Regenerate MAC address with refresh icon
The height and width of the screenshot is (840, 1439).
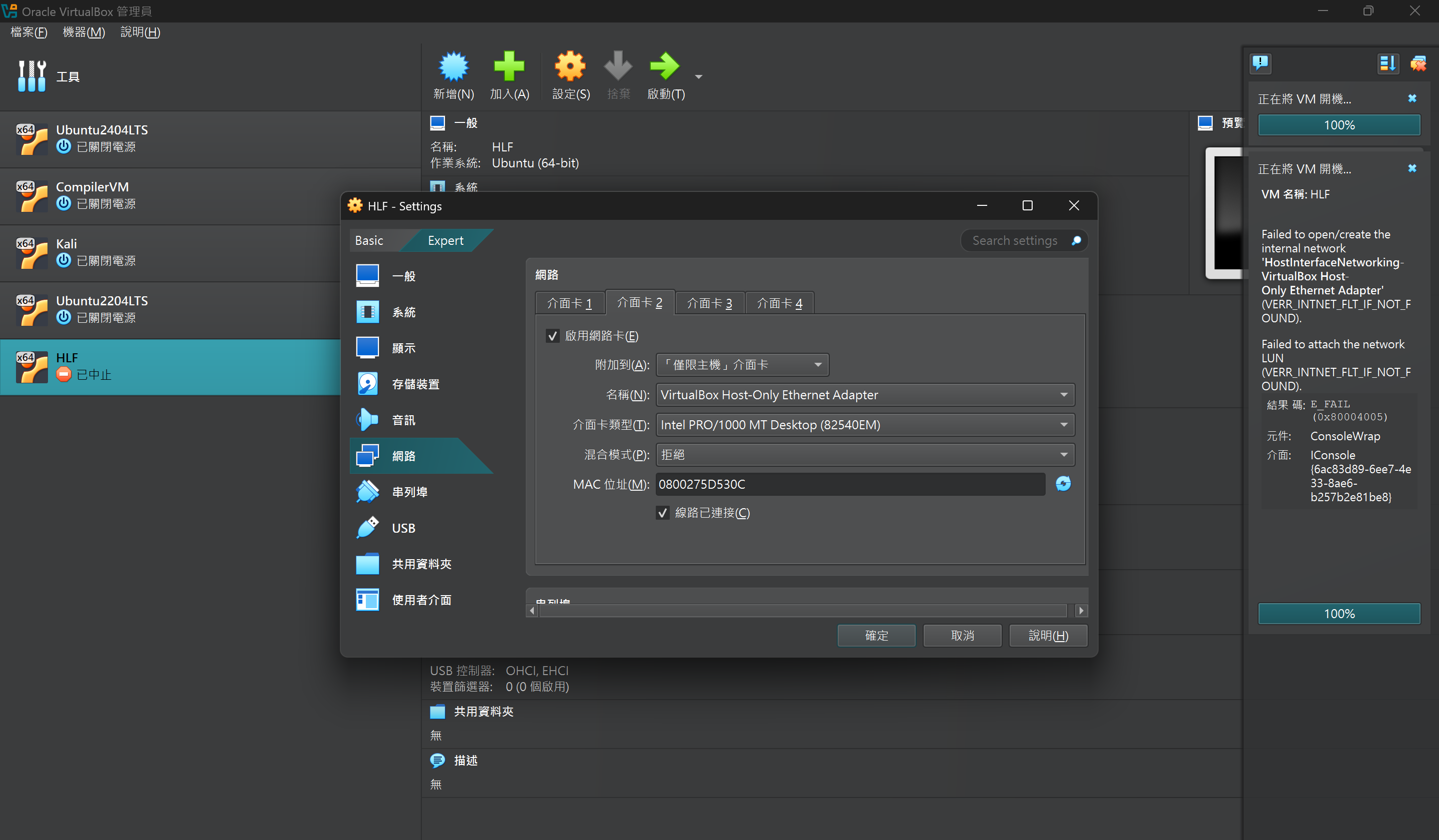click(1063, 484)
